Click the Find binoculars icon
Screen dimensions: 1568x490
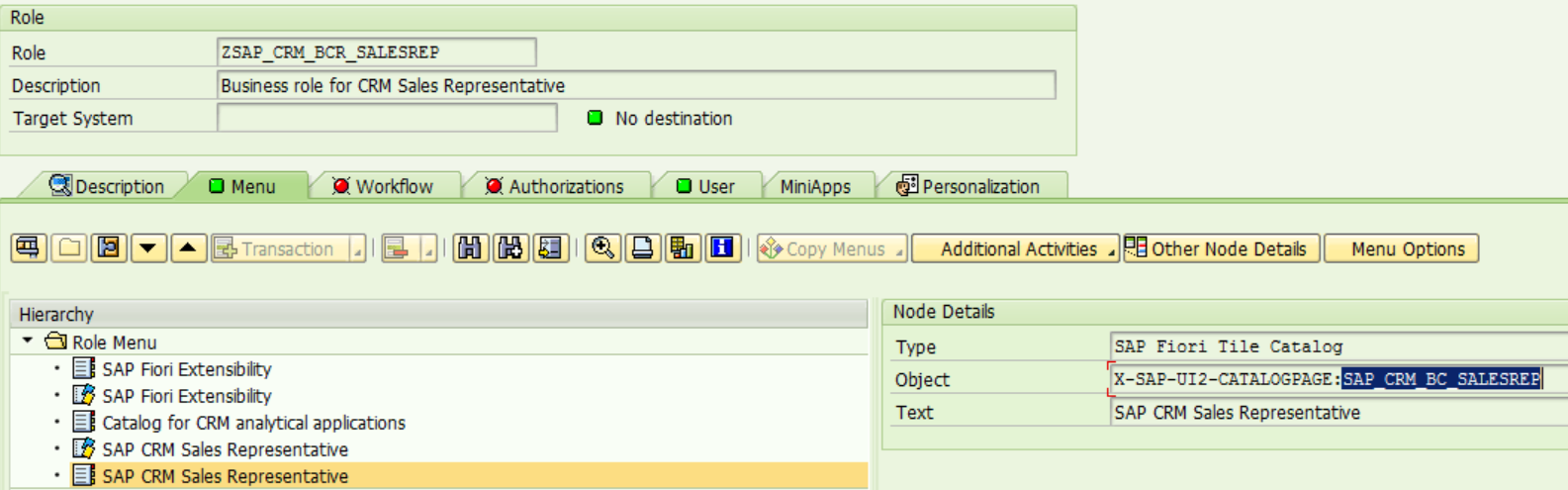coord(470,248)
